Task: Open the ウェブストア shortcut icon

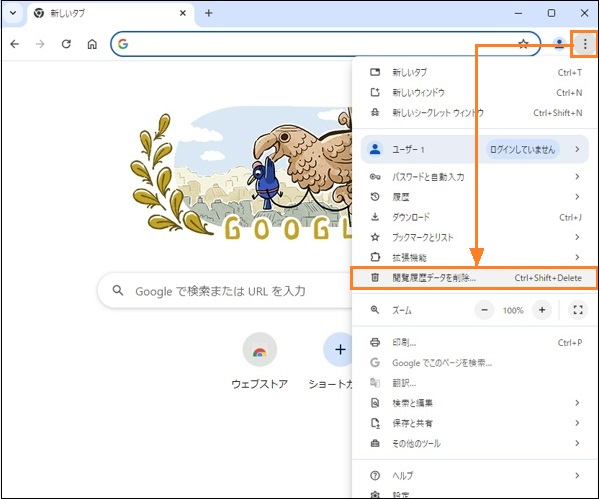Action: point(260,351)
